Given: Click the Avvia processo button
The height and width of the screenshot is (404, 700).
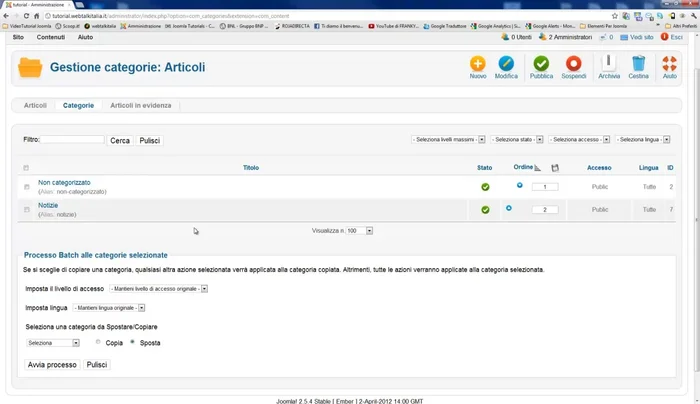Looking at the screenshot, I should point(52,365).
